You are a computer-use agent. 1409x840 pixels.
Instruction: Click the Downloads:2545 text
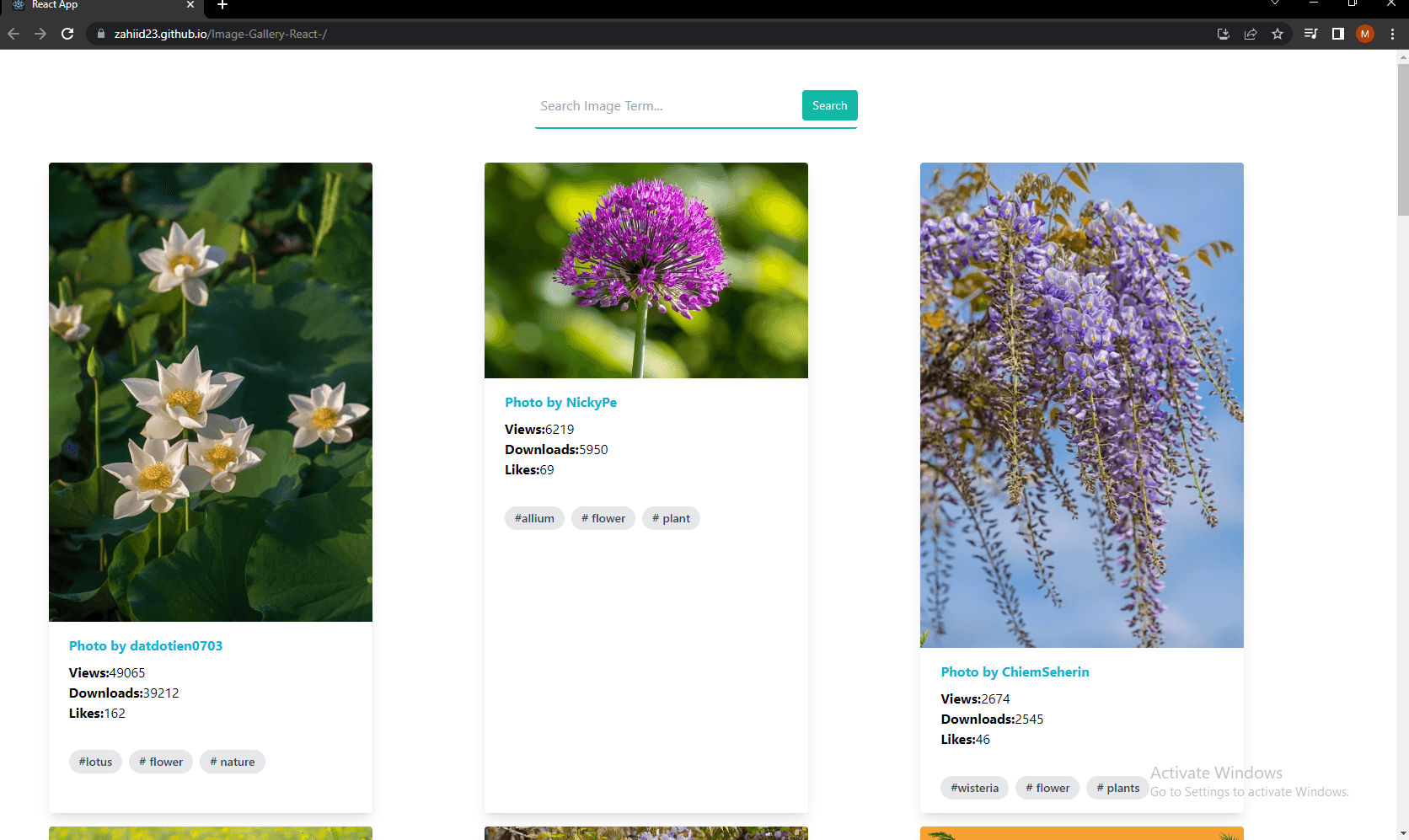click(992, 720)
